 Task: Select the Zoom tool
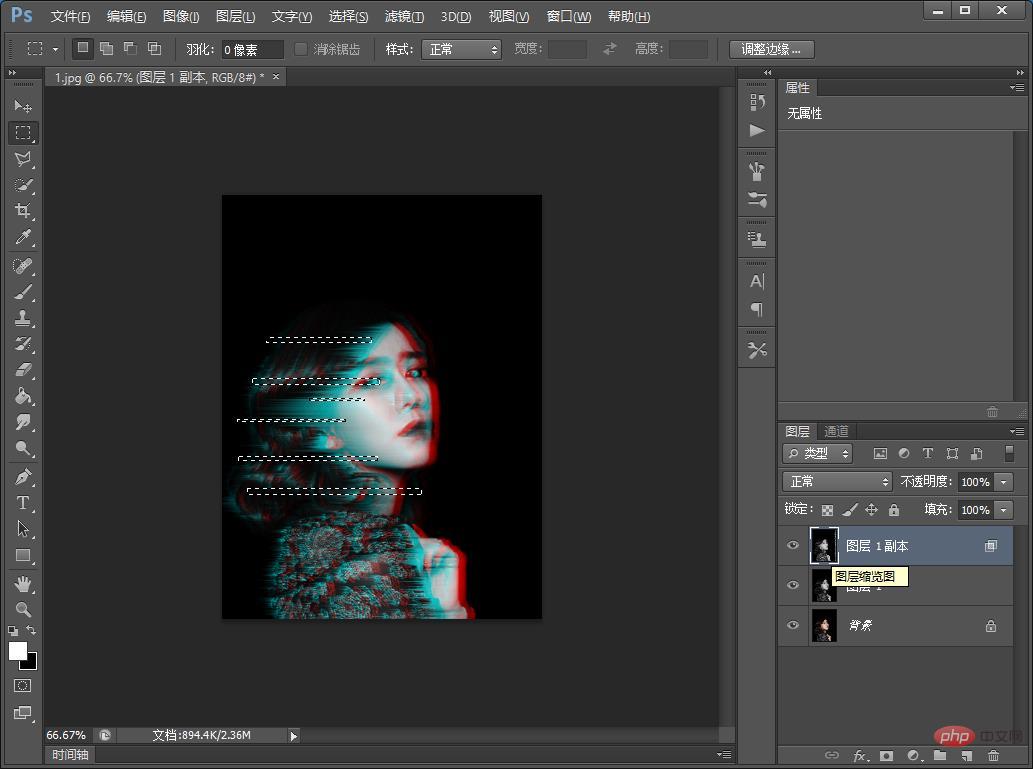(x=23, y=609)
